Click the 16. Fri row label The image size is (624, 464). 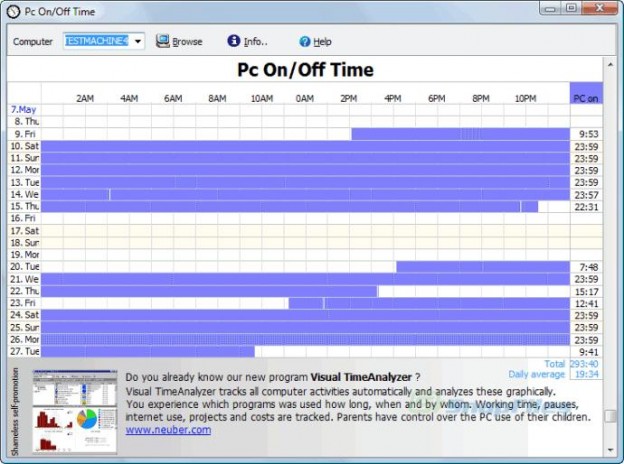[x=23, y=218]
